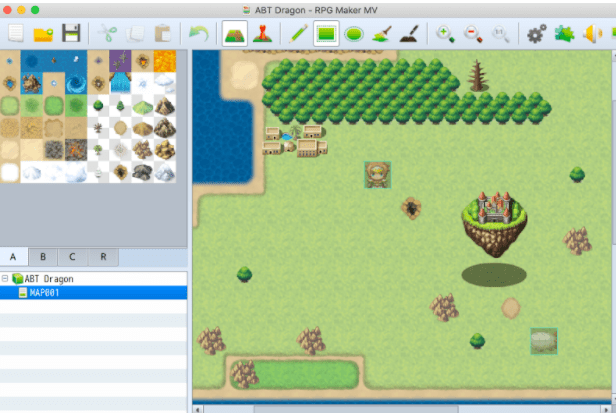Select the dark cave hole on the map
Screen dimensions: 616x413
pyautogui.click(x=411, y=208)
